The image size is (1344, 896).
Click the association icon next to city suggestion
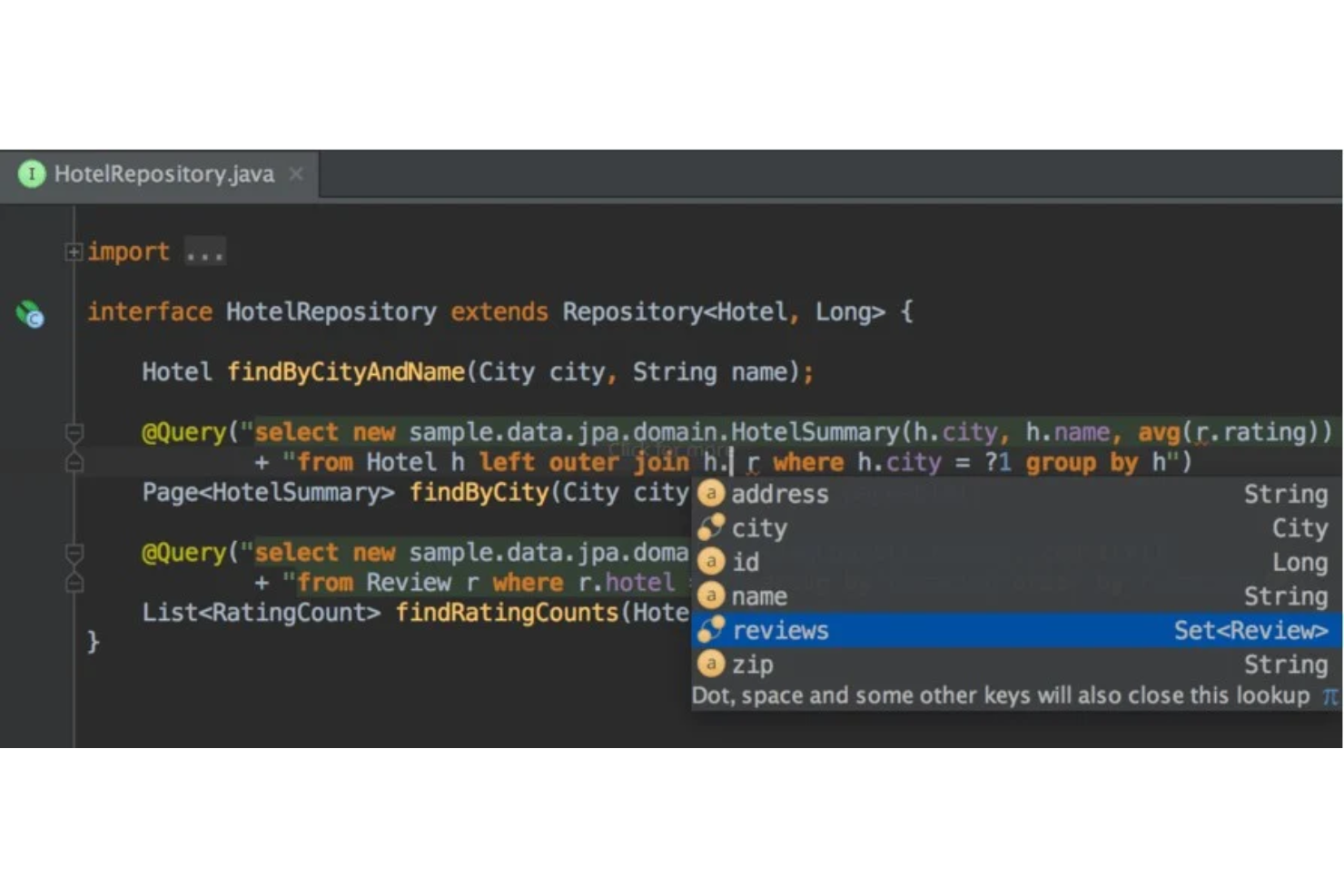click(x=711, y=527)
